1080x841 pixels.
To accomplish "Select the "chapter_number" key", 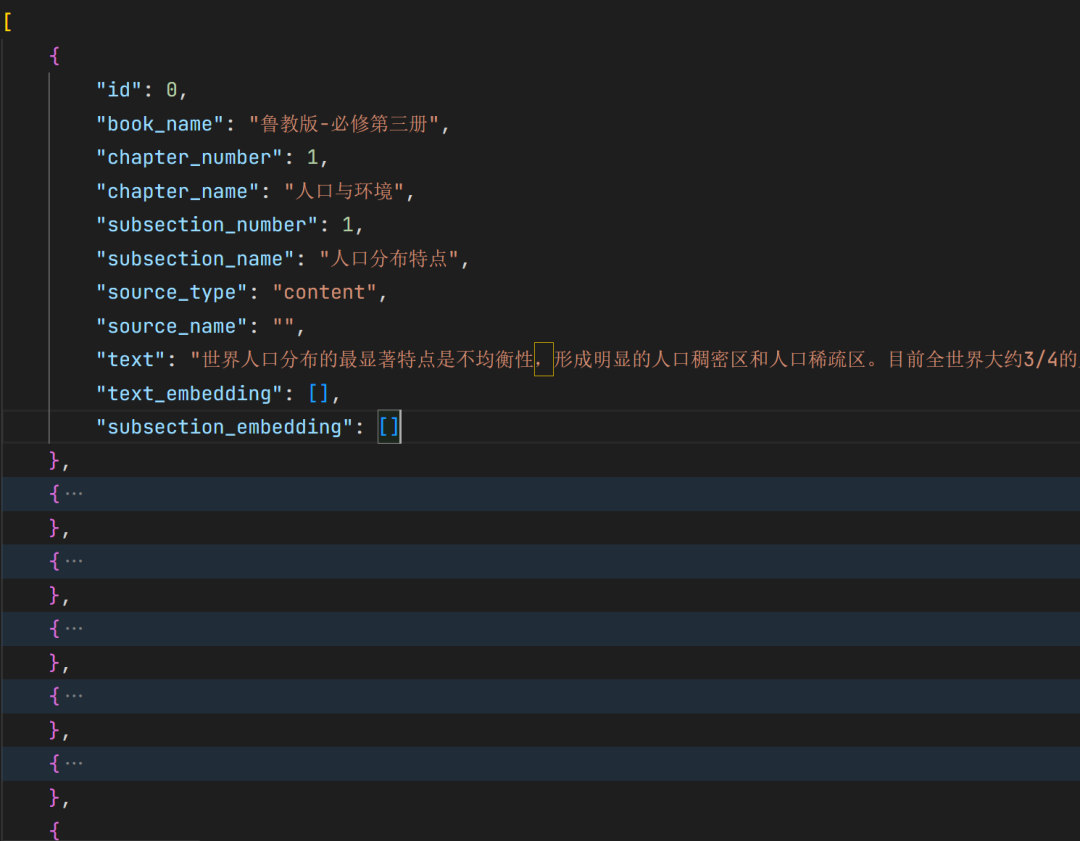I will (189, 158).
